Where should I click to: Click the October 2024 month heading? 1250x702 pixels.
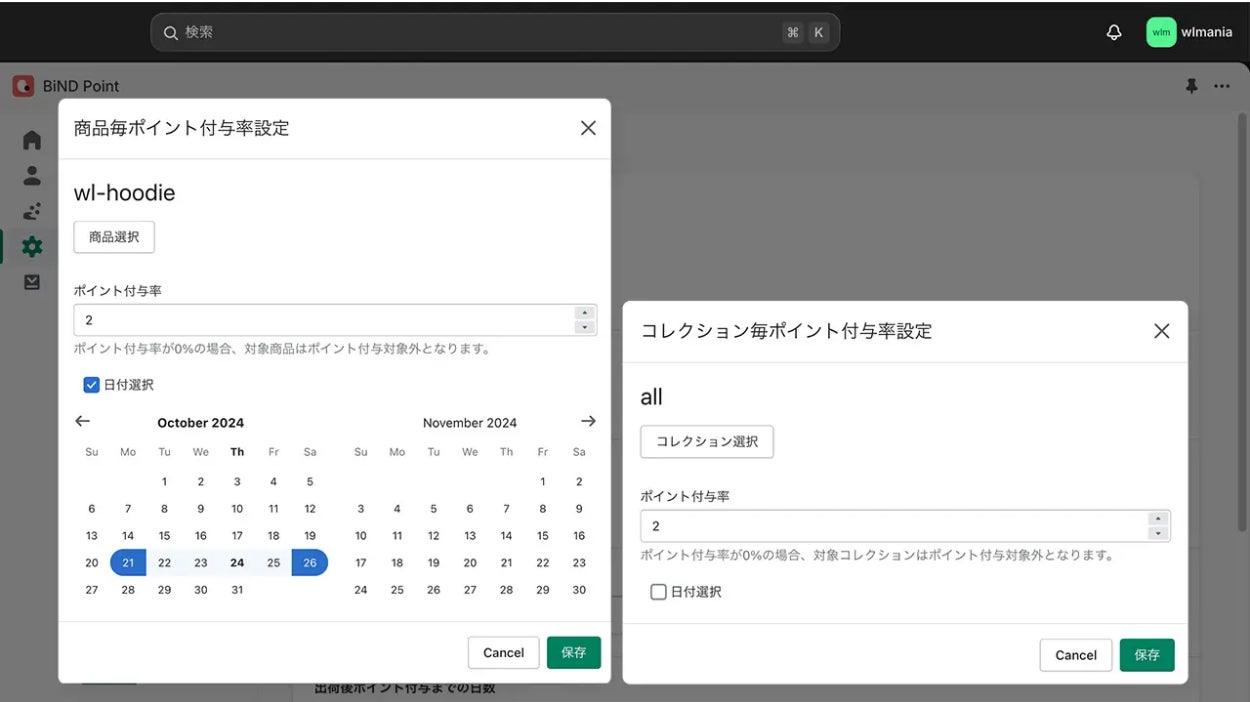[x=200, y=423]
